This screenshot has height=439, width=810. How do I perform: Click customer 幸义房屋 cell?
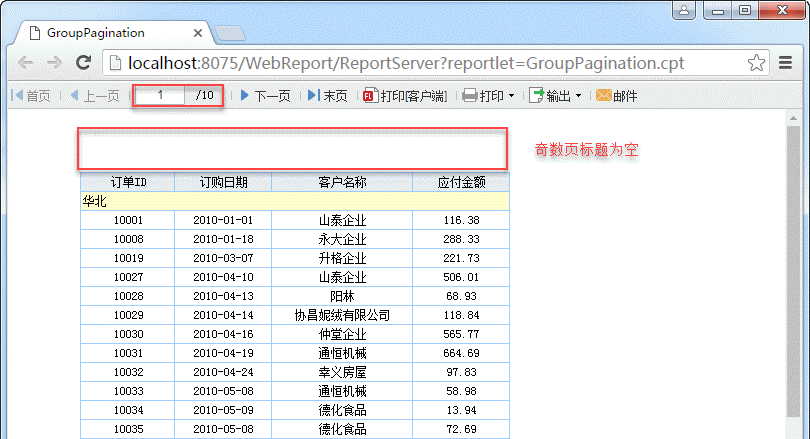click(342, 372)
